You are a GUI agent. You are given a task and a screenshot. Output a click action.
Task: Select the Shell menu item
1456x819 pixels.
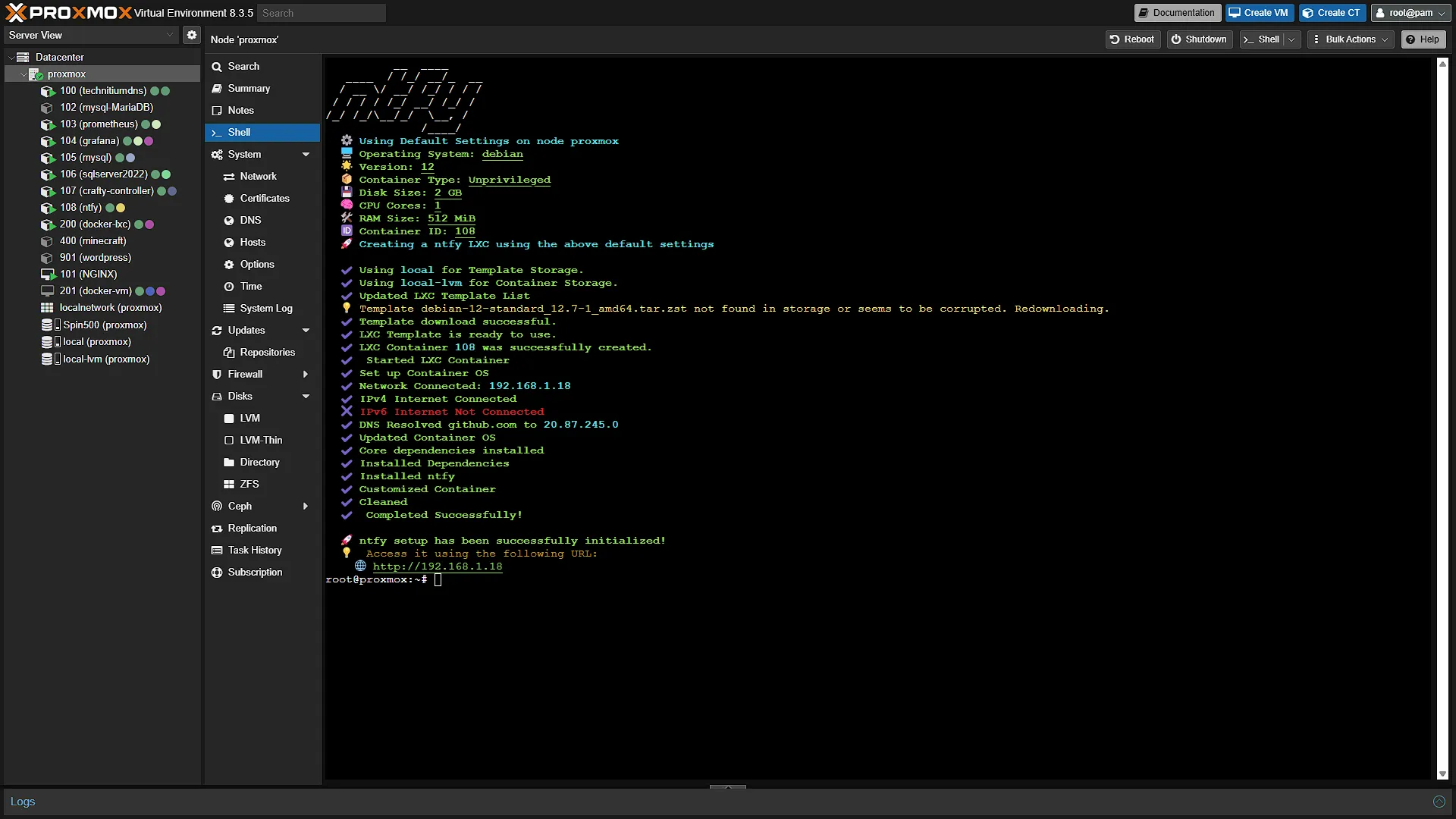tap(262, 133)
